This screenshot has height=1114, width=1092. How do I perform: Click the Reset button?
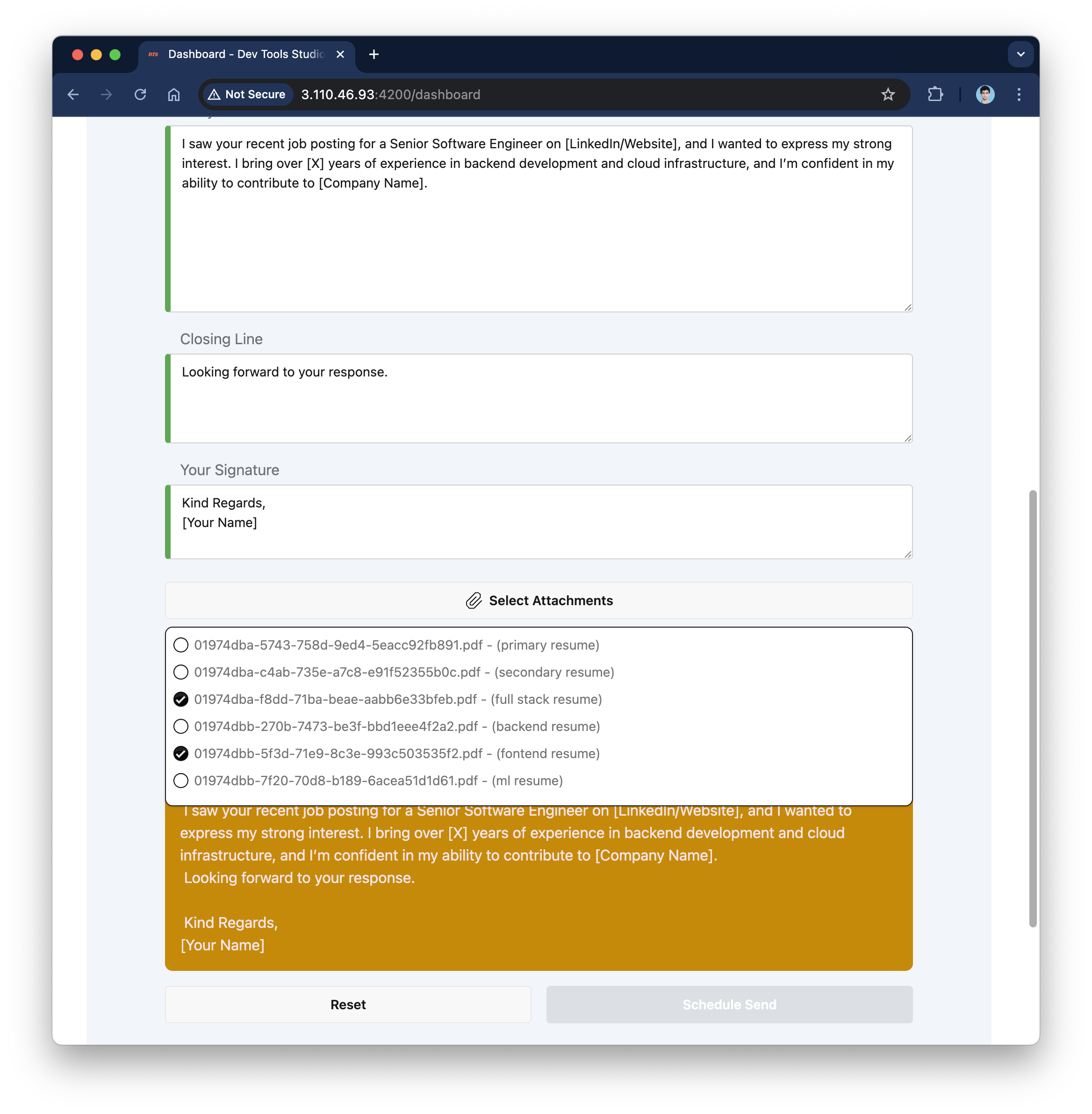point(347,1005)
